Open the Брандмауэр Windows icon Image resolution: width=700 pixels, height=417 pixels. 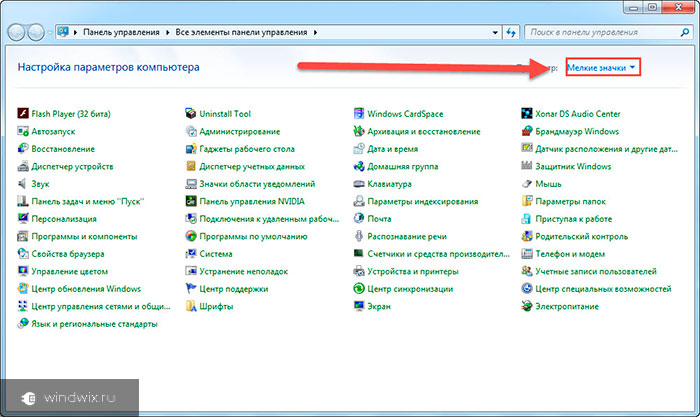click(x=527, y=131)
